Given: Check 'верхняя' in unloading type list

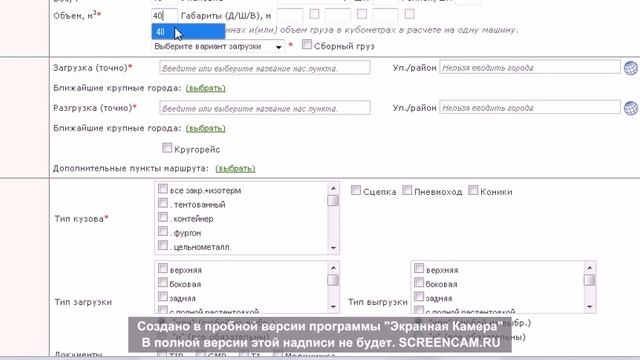Looking at the screenshot, I should 419,268.
